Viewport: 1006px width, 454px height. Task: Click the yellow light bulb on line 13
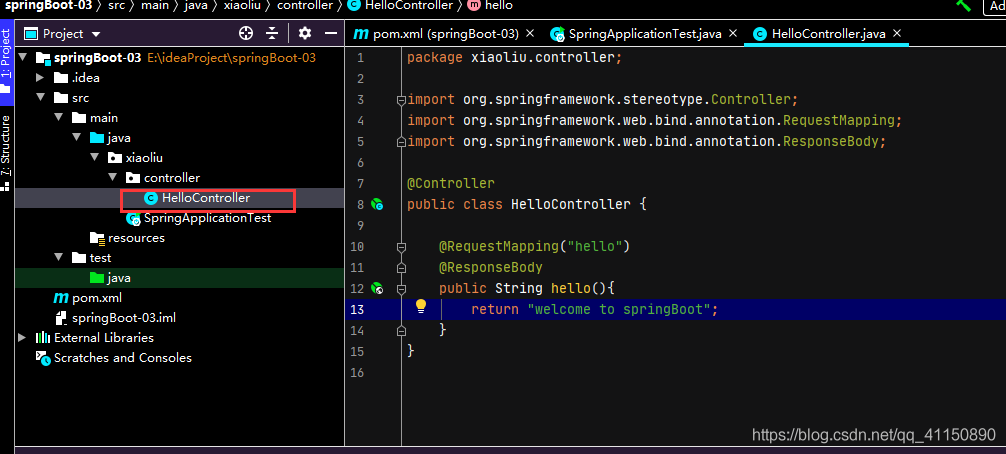coord(421,306)
